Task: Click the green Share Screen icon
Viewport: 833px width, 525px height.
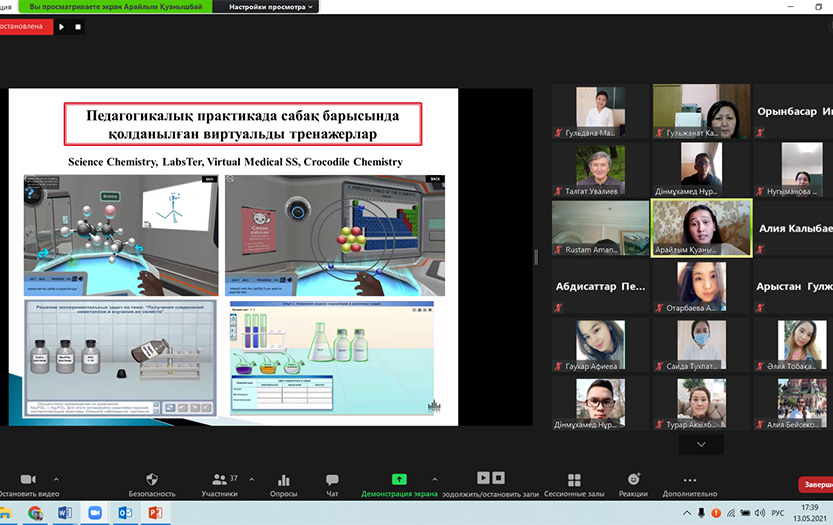Action: 399,479
